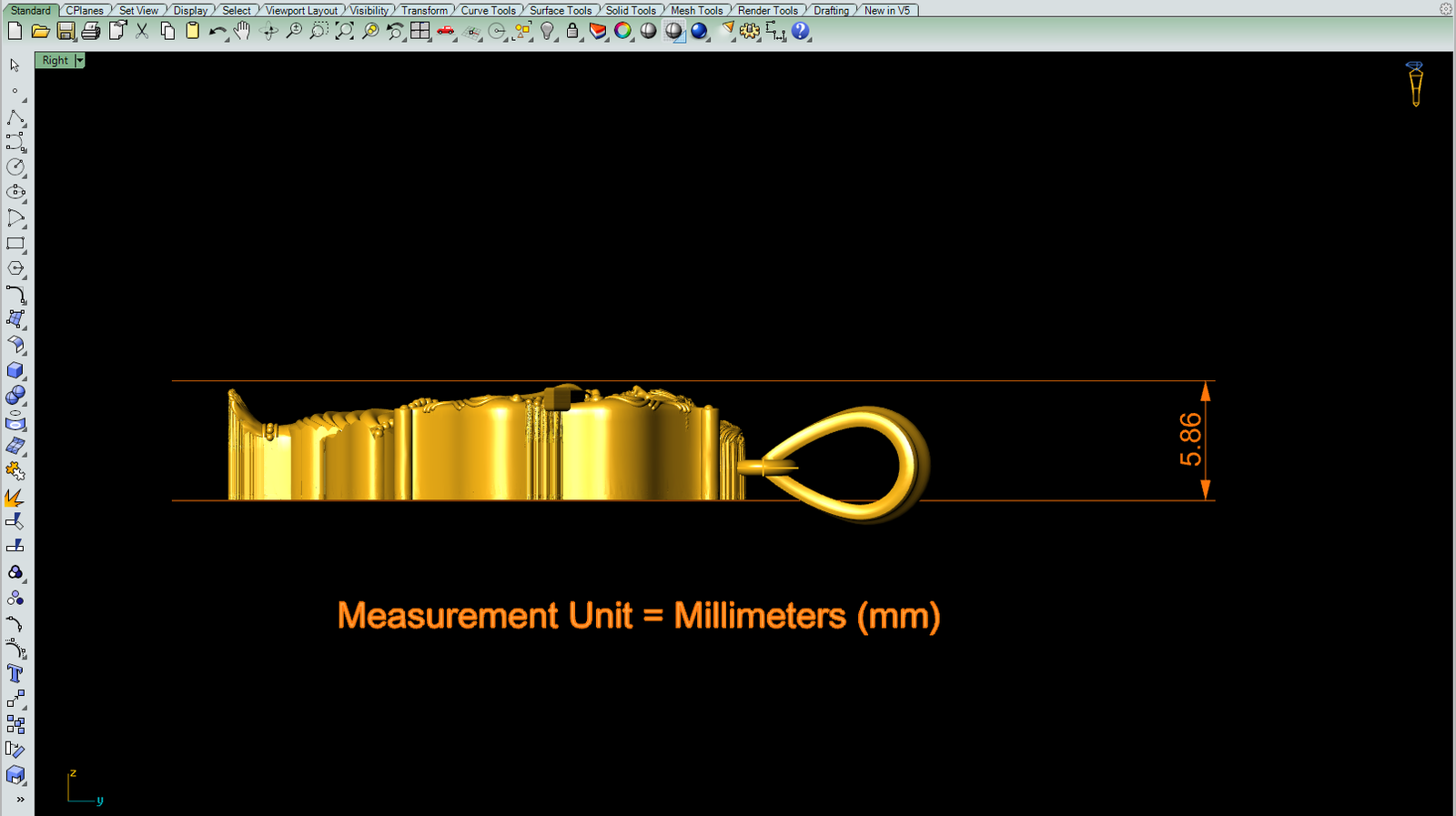Select the Text object tool
The image size is (1456, 816).
tap(15, 674)
